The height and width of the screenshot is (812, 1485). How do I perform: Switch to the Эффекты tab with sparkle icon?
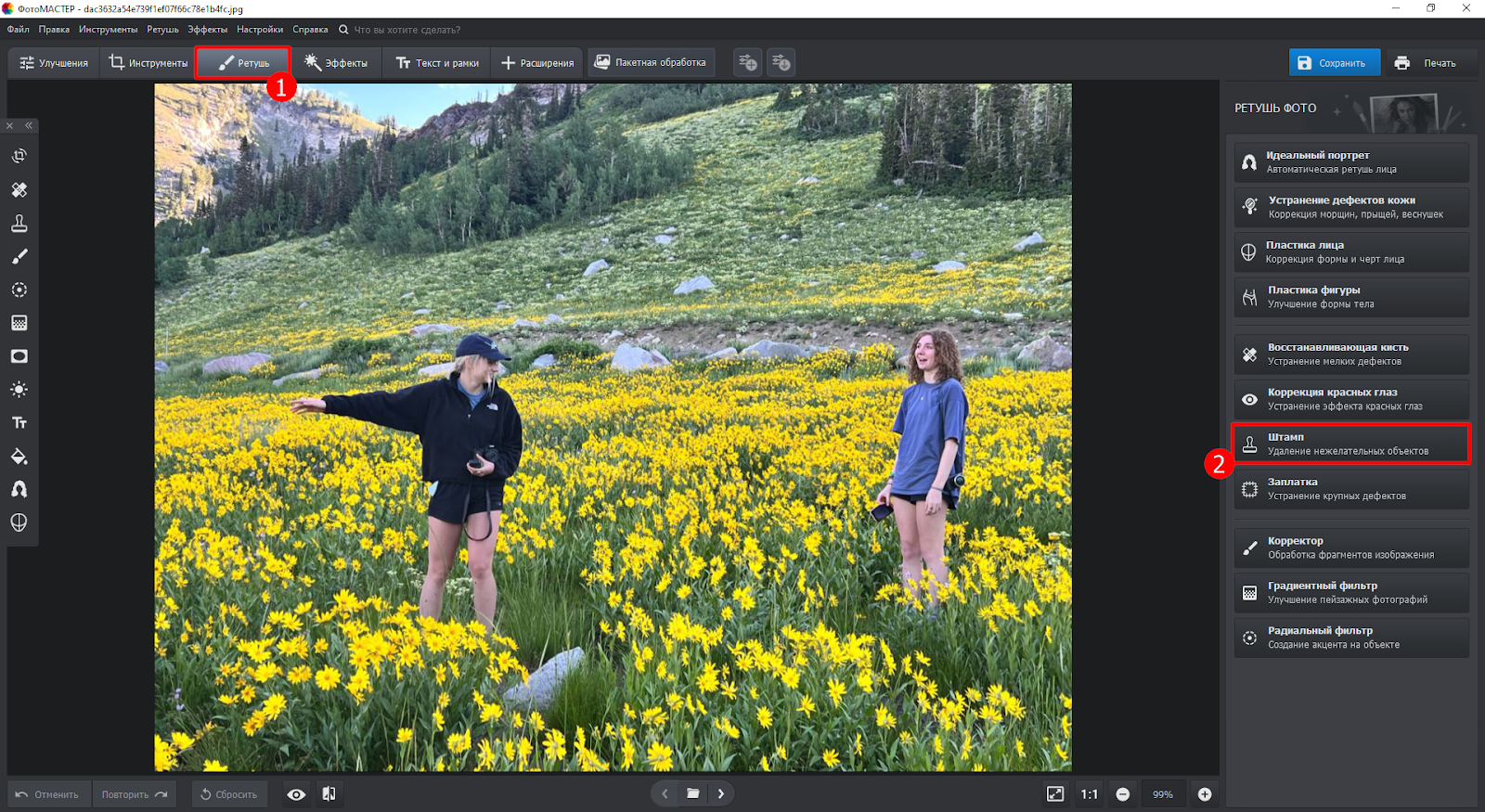(336, 63)
